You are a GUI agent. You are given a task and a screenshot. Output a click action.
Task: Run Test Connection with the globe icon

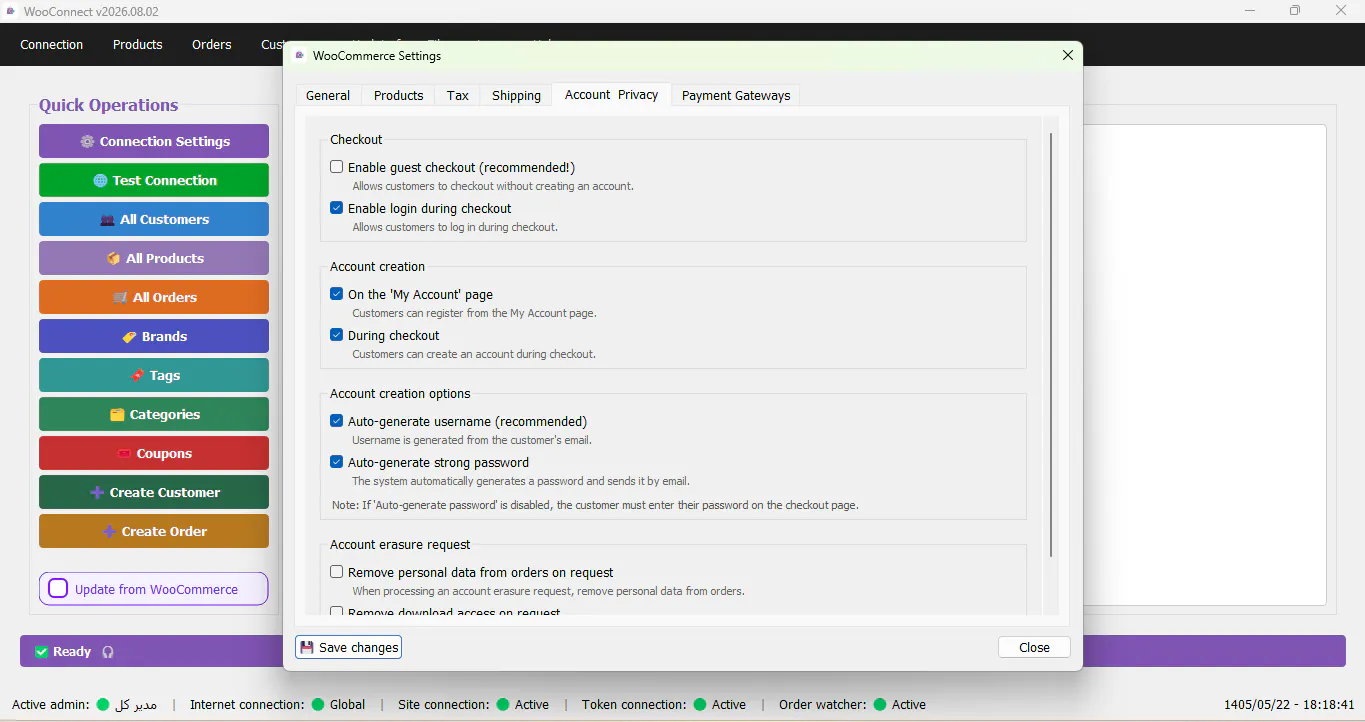pos(154,180)
